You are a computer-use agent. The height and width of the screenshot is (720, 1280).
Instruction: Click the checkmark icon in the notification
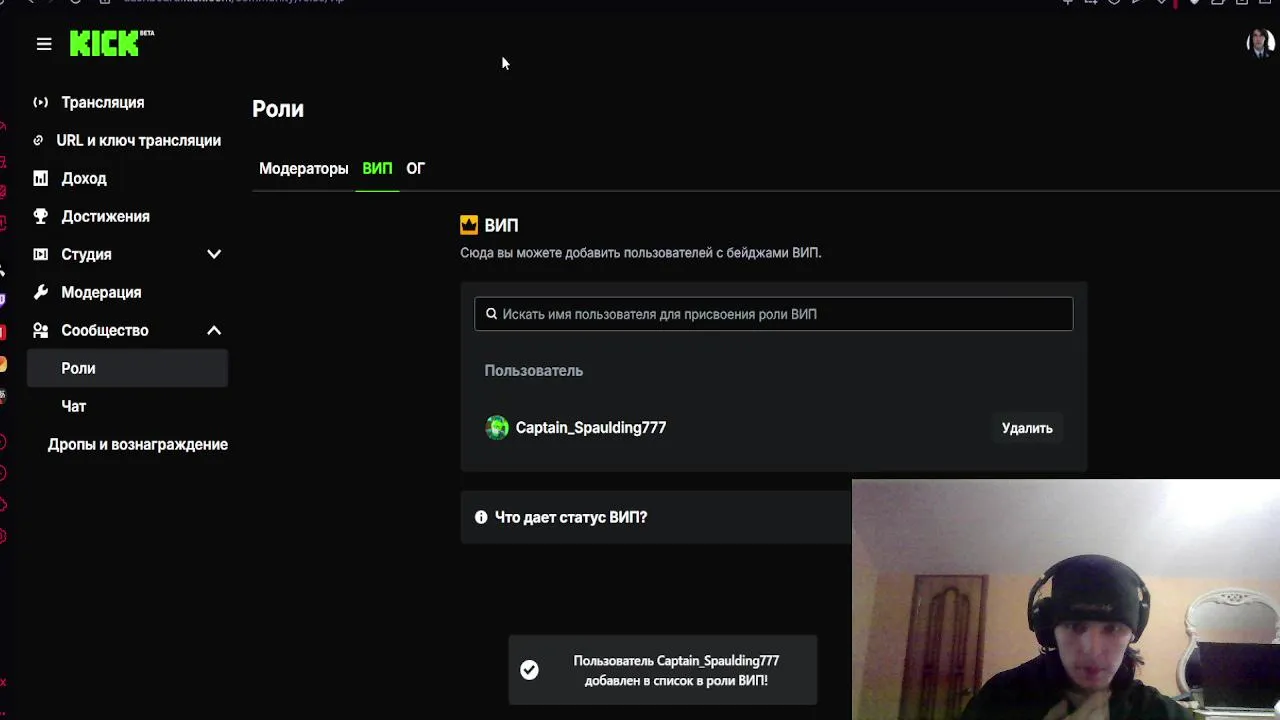[529, 670]
